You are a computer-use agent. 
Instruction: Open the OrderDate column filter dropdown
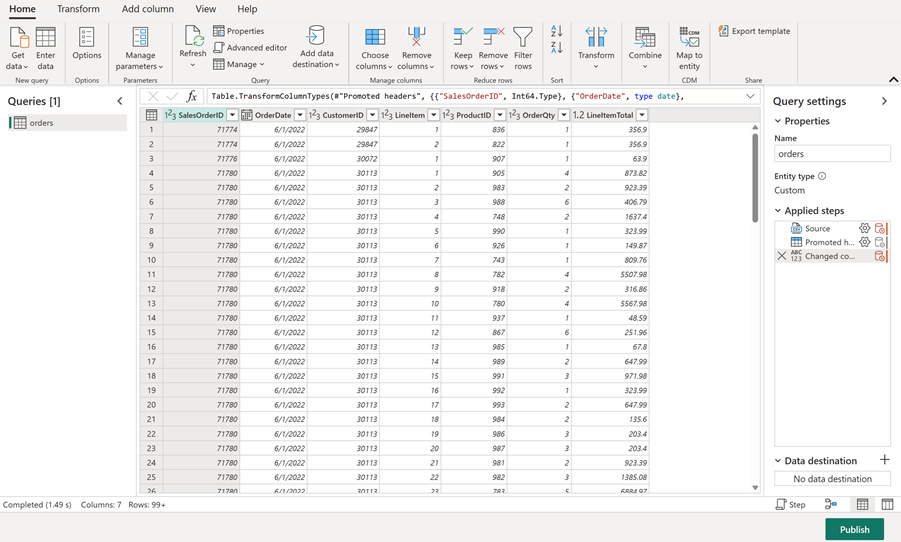point(300,115)
